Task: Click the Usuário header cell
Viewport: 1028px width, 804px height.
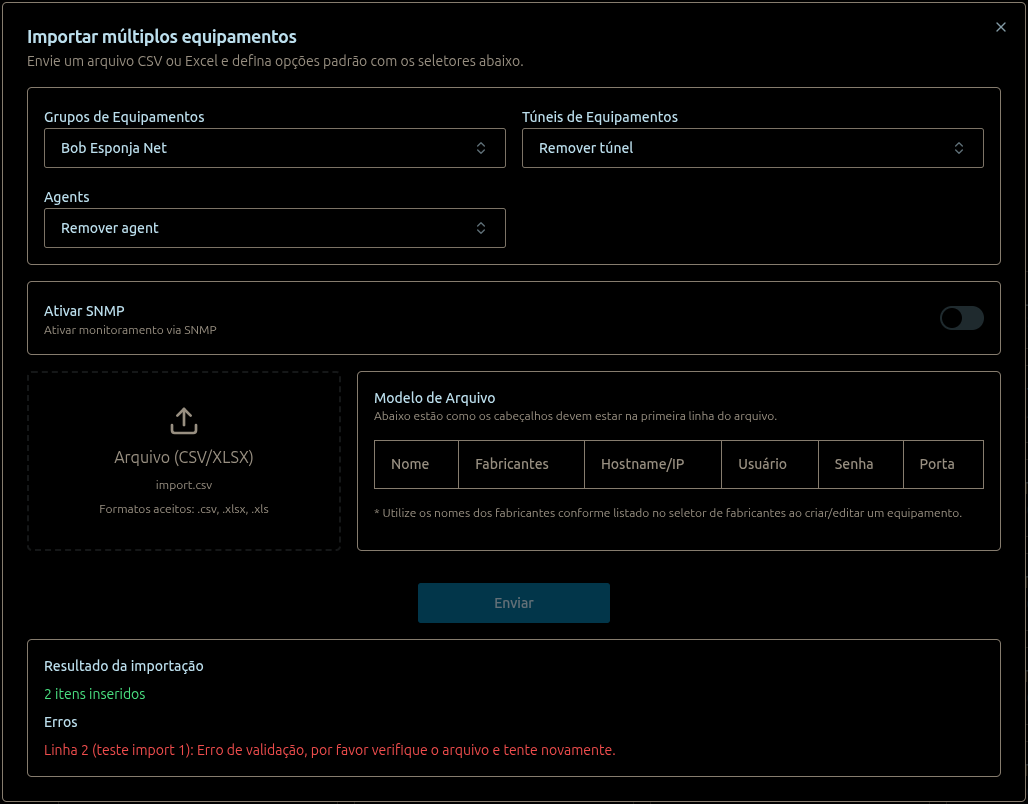Action: [x=762, y=464]
